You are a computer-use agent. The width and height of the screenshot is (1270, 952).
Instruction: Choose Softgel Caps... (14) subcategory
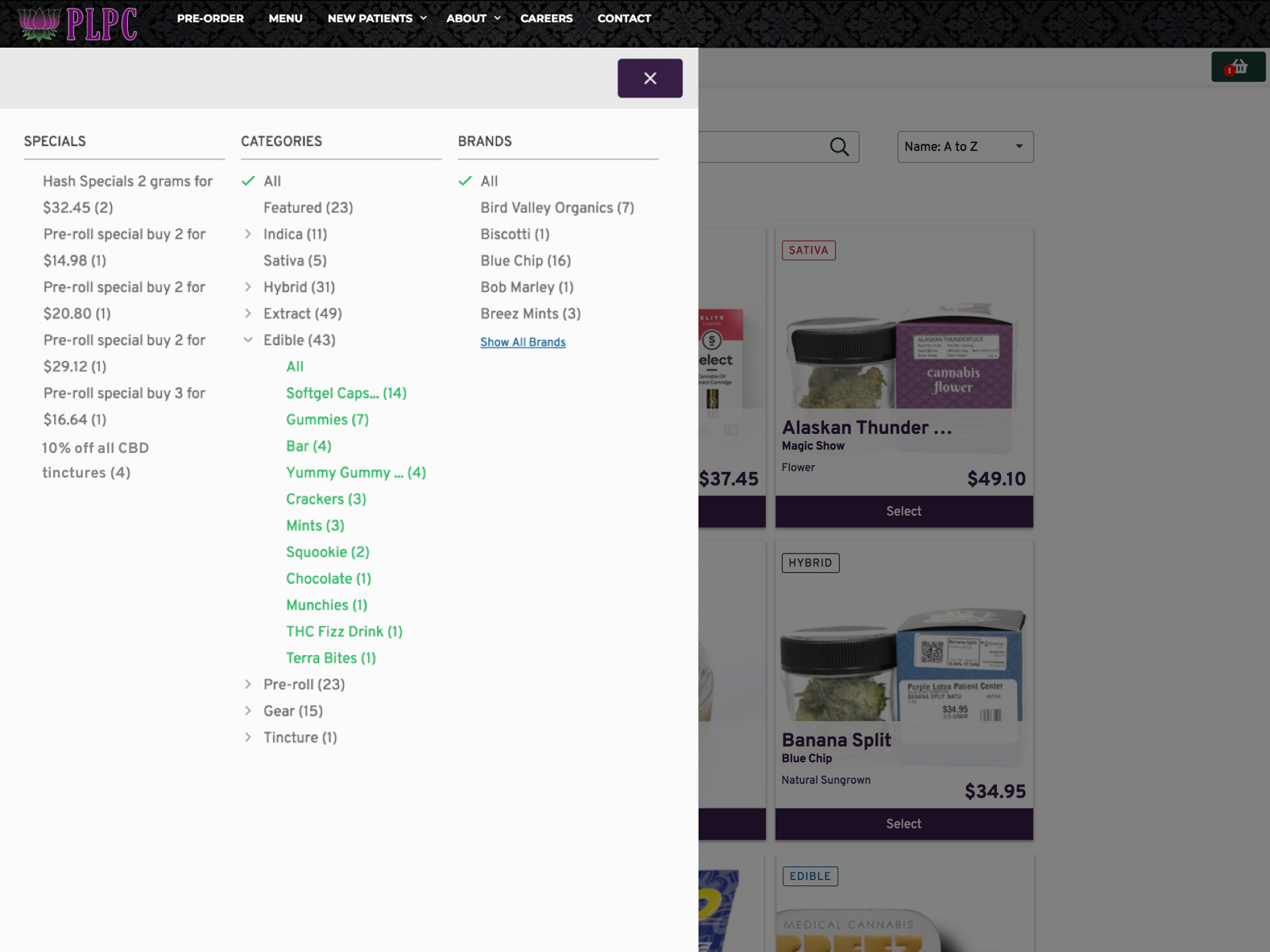(x=346, y=393)
